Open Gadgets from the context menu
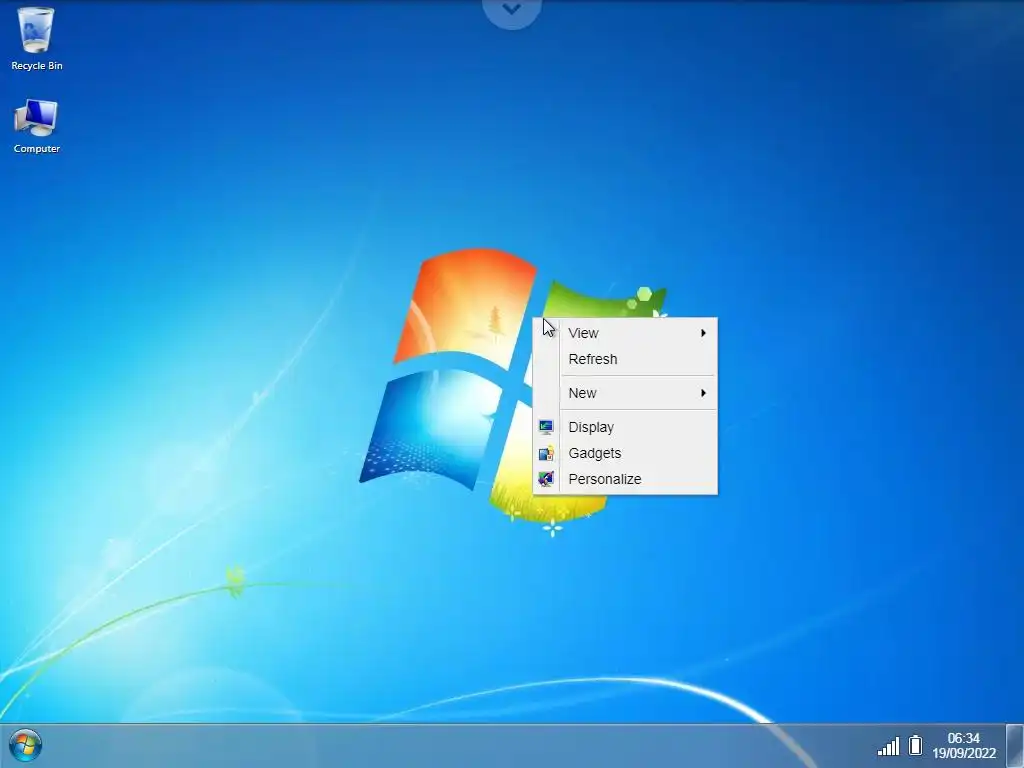Image resolution: width=1024 pixels, height=768 pixels. (x=625, y=453)
